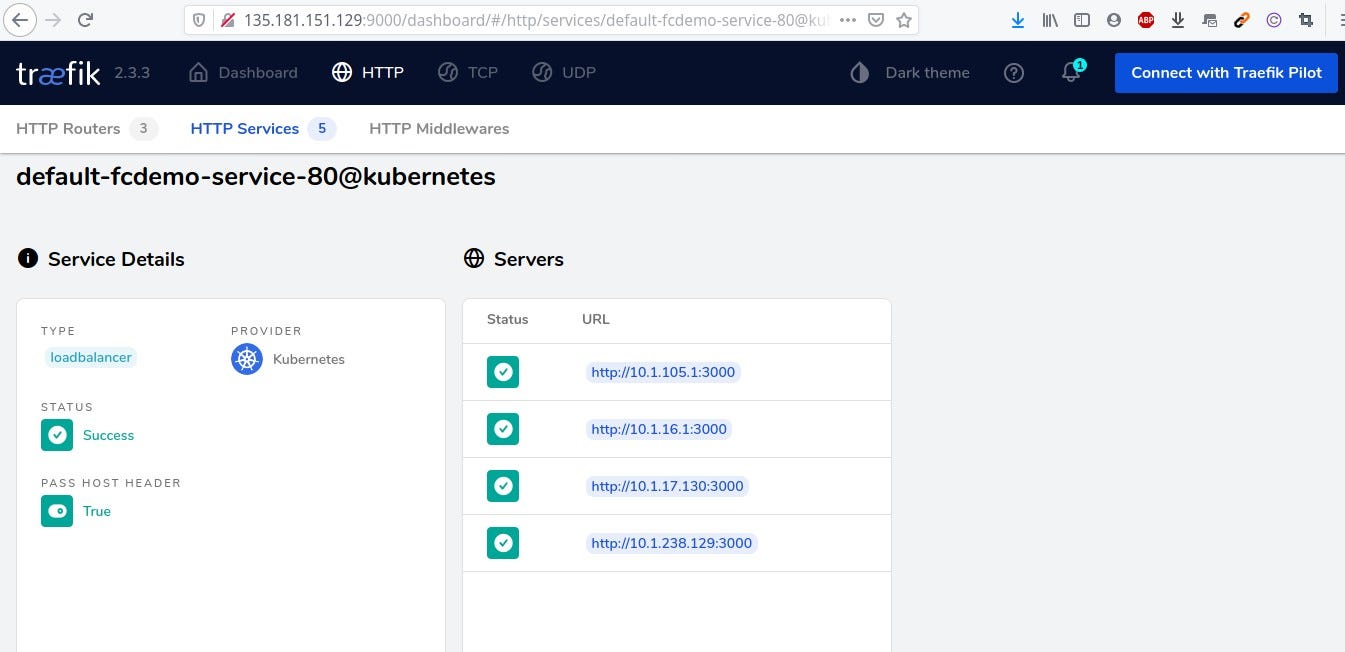Click the Kubernetes provider icon
The height and width of the screenshot is (652, 1345).
pos(247,359)
